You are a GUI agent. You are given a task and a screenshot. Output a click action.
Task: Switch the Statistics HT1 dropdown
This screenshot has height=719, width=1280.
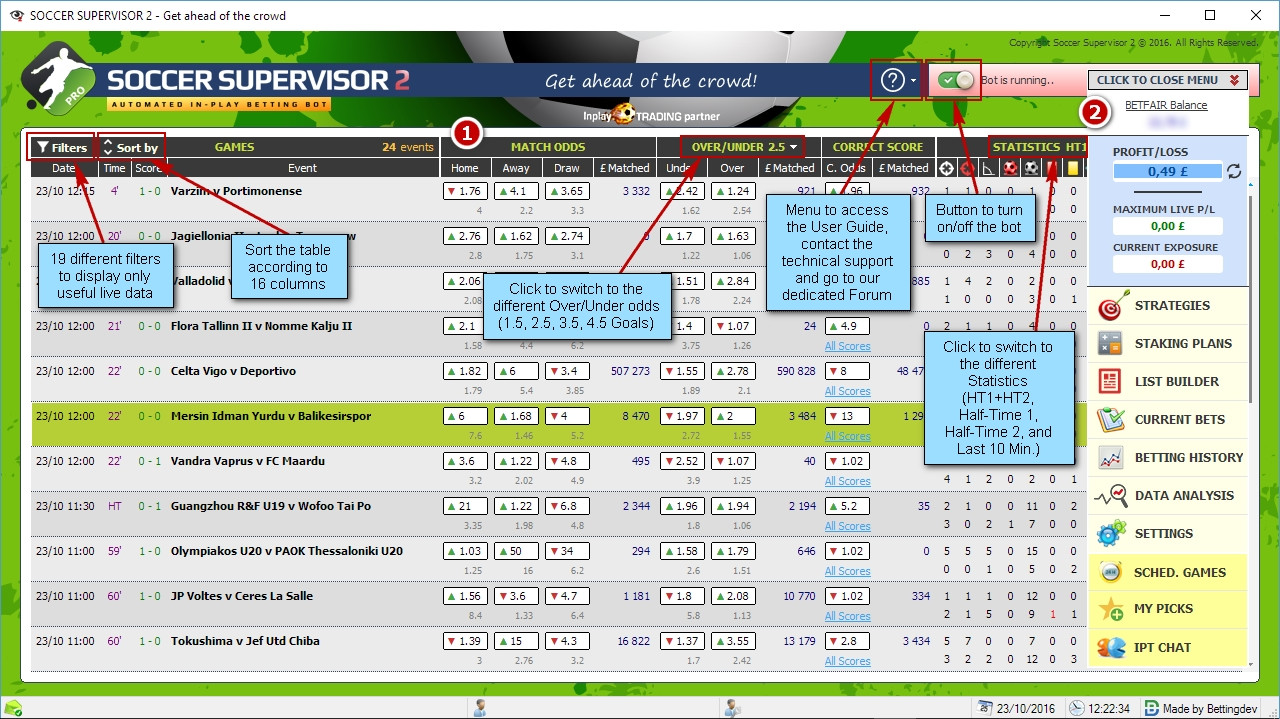point(1038,147)
